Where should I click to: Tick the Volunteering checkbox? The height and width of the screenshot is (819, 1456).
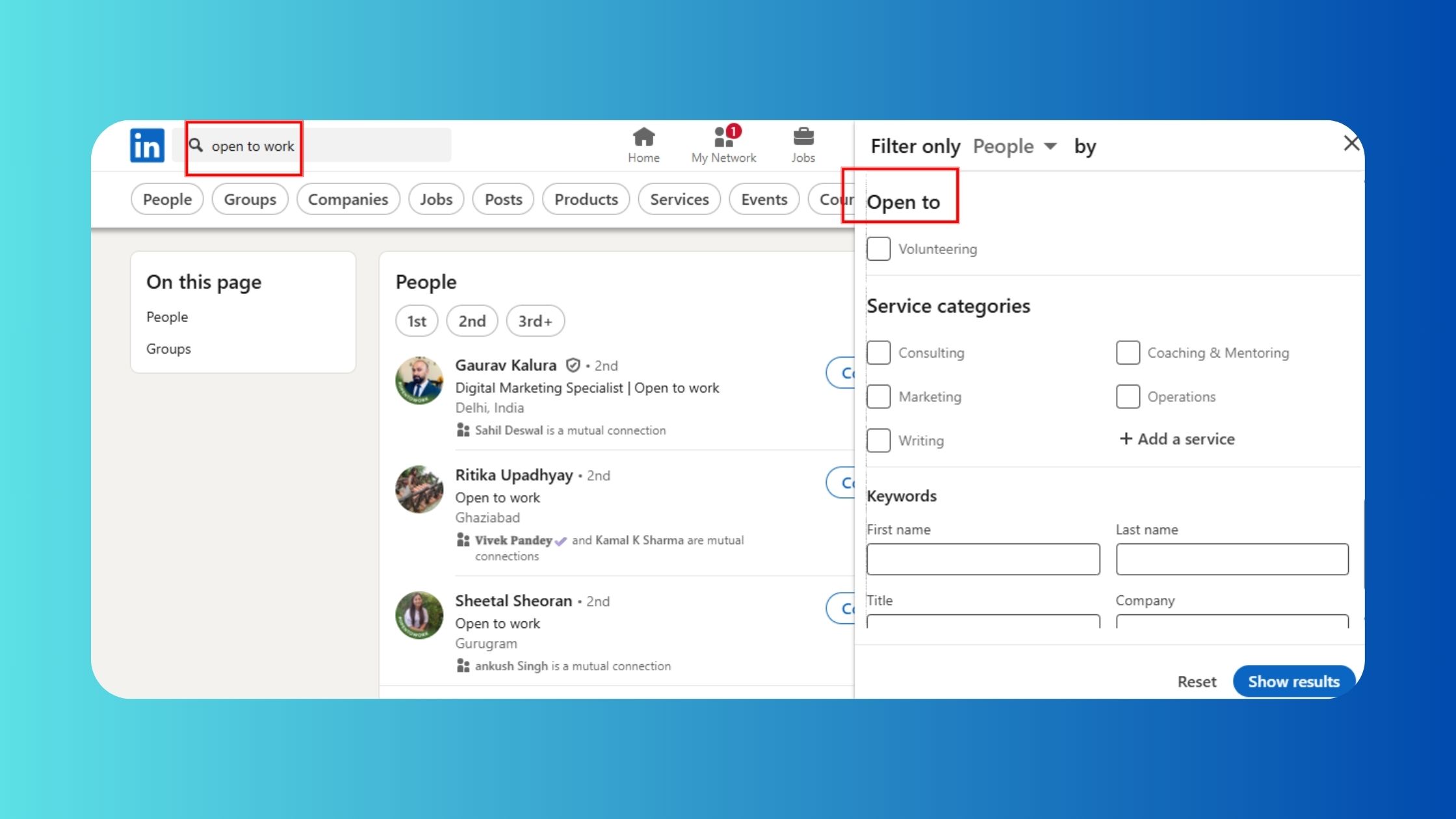pyautogui.click(x=878, y=248)
